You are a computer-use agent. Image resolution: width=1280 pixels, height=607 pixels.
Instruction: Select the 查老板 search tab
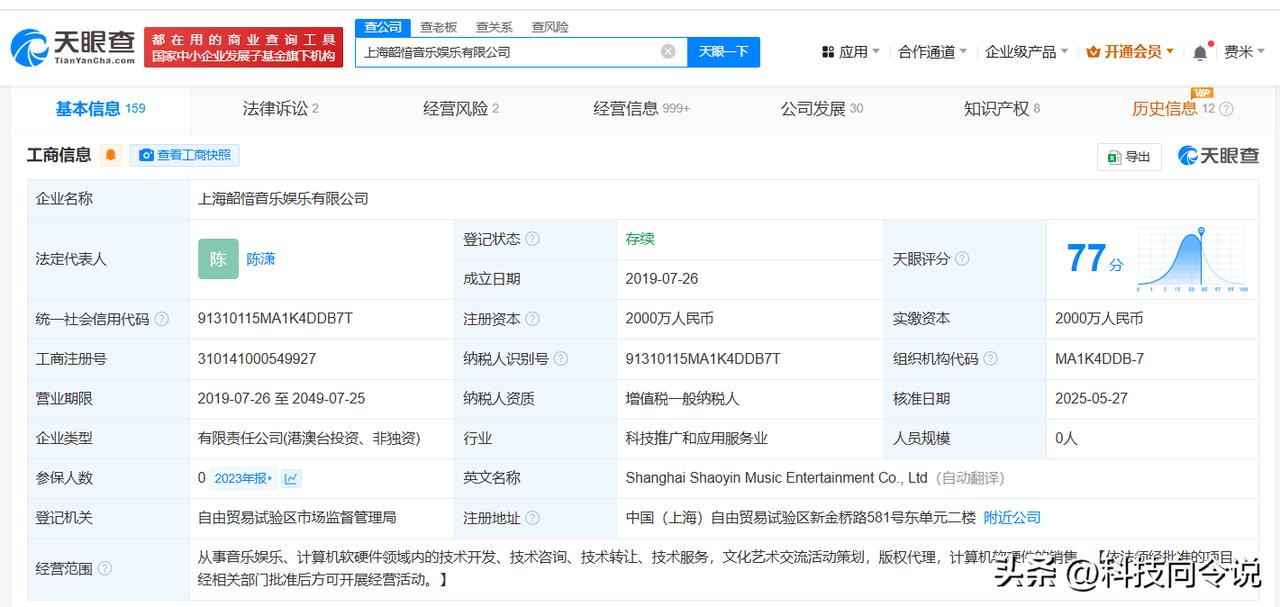438,27
